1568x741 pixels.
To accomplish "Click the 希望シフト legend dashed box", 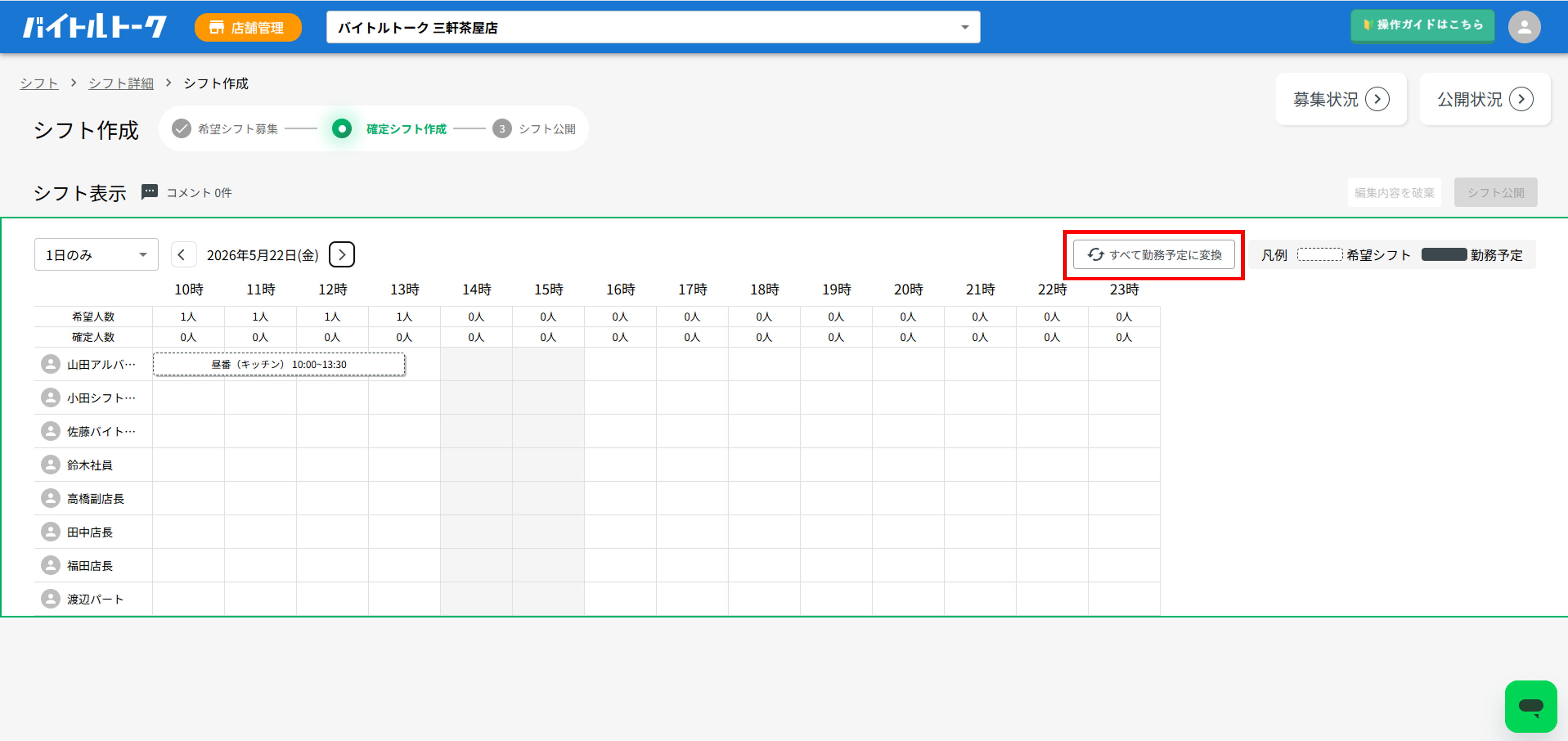I will tap(1319, 254).
